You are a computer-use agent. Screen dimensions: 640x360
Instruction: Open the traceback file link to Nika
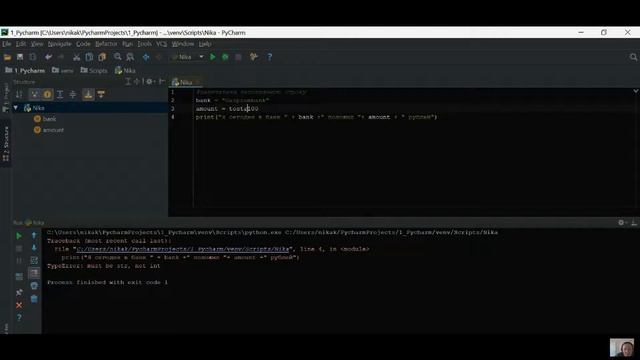[x=183, y=249]
